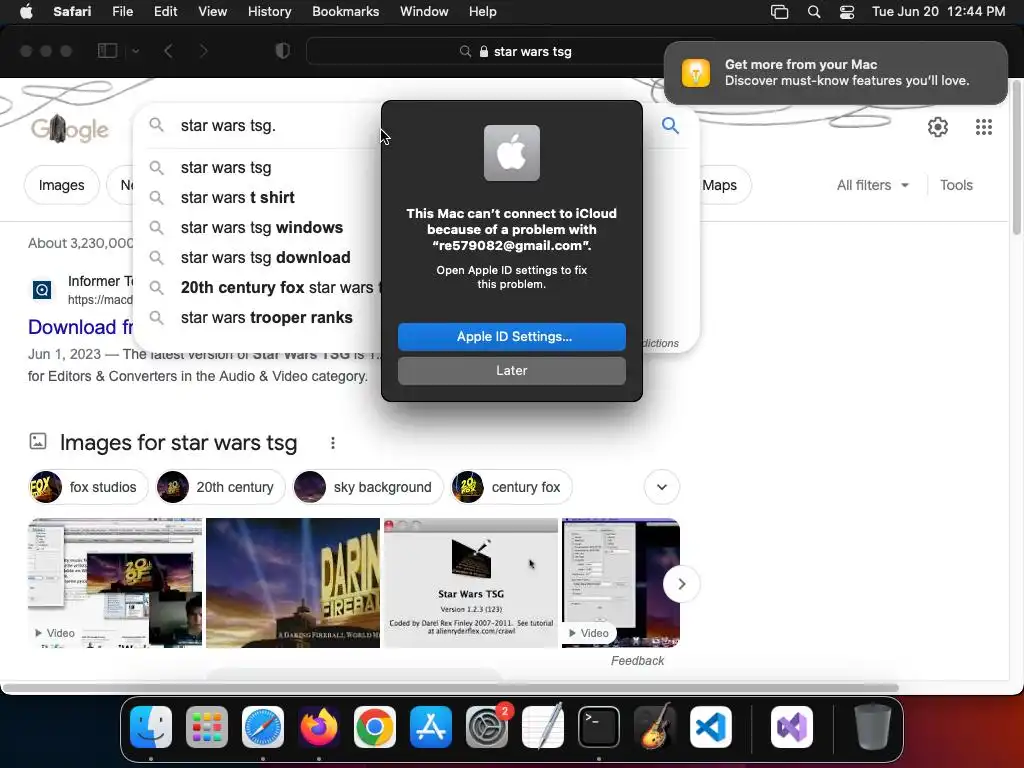Viewport: 1024px width, 768px height.
Task: Open Finder from the Dock
Action: [x=151, y=727]
